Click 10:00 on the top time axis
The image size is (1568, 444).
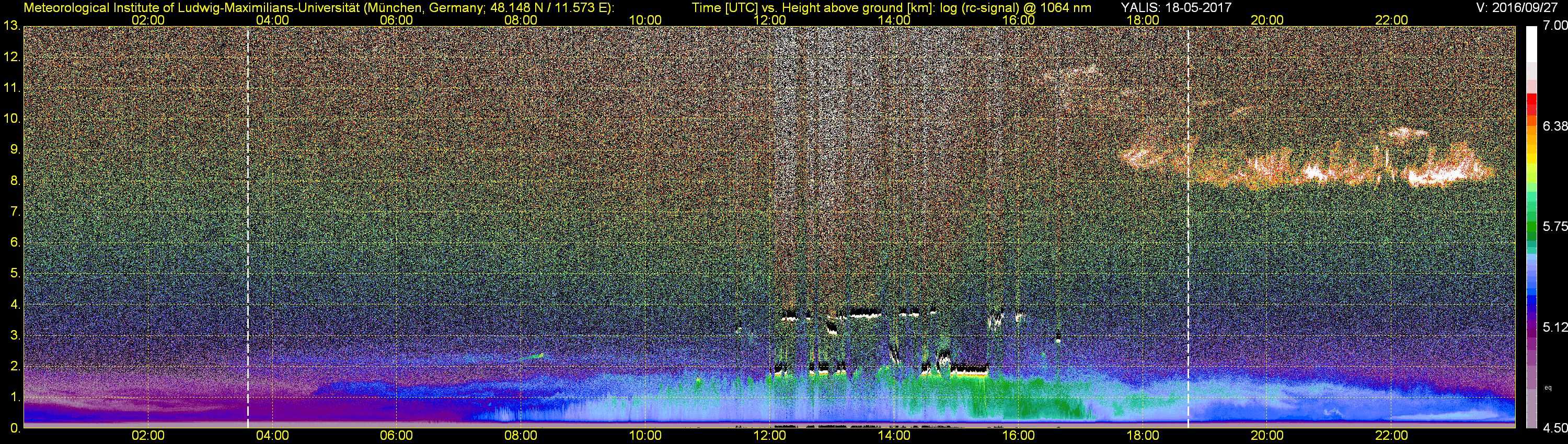(645, 20)
